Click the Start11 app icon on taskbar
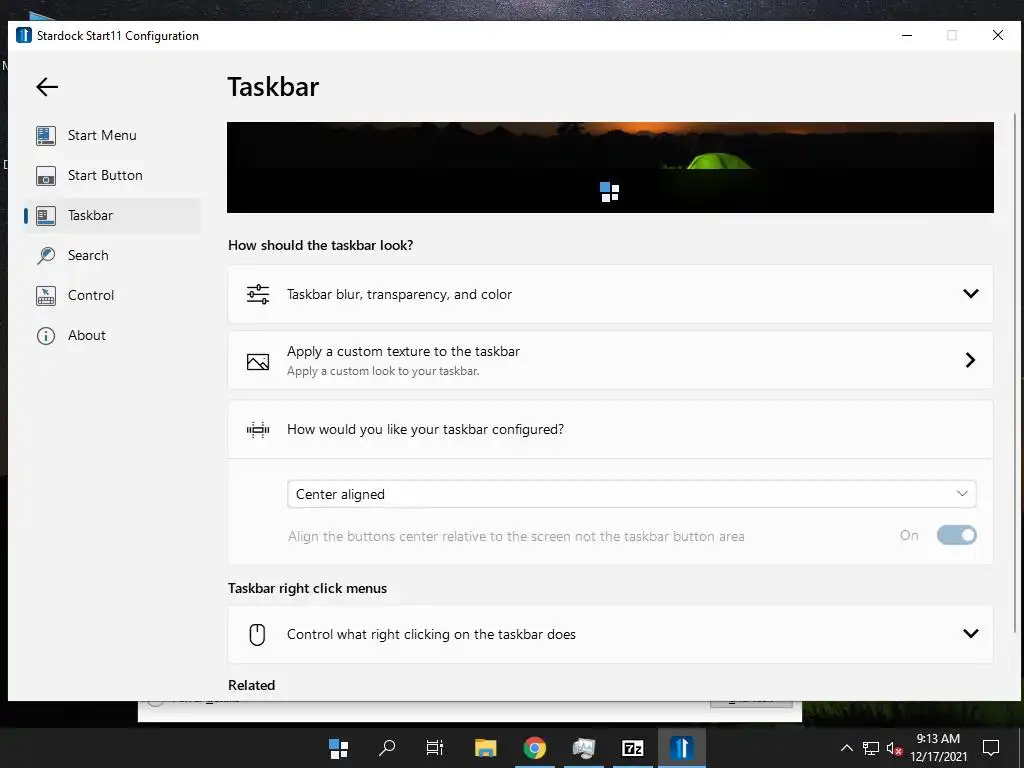 tap(681, 748)
